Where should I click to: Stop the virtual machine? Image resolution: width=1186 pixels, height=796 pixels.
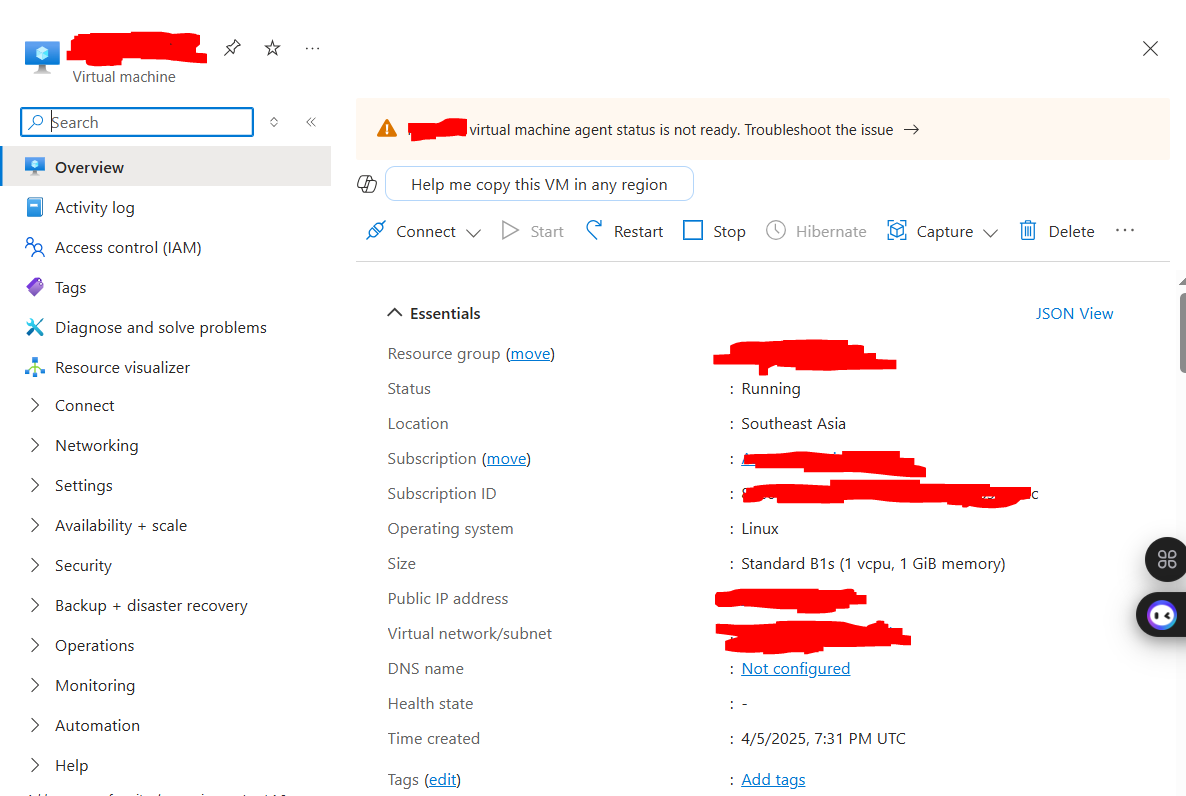click(714, 231)
